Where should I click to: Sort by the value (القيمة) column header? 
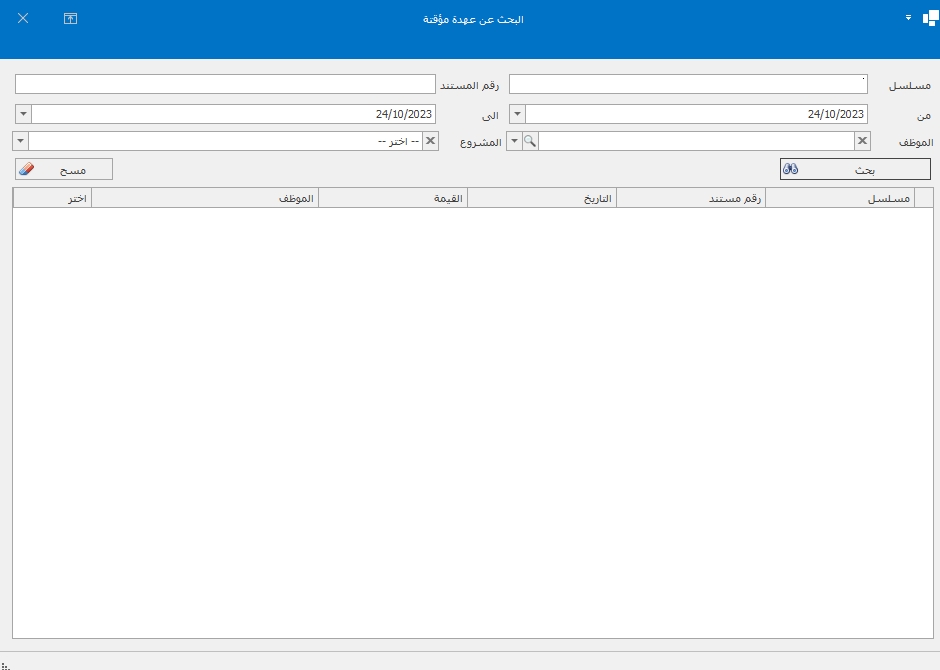point(393,199)
